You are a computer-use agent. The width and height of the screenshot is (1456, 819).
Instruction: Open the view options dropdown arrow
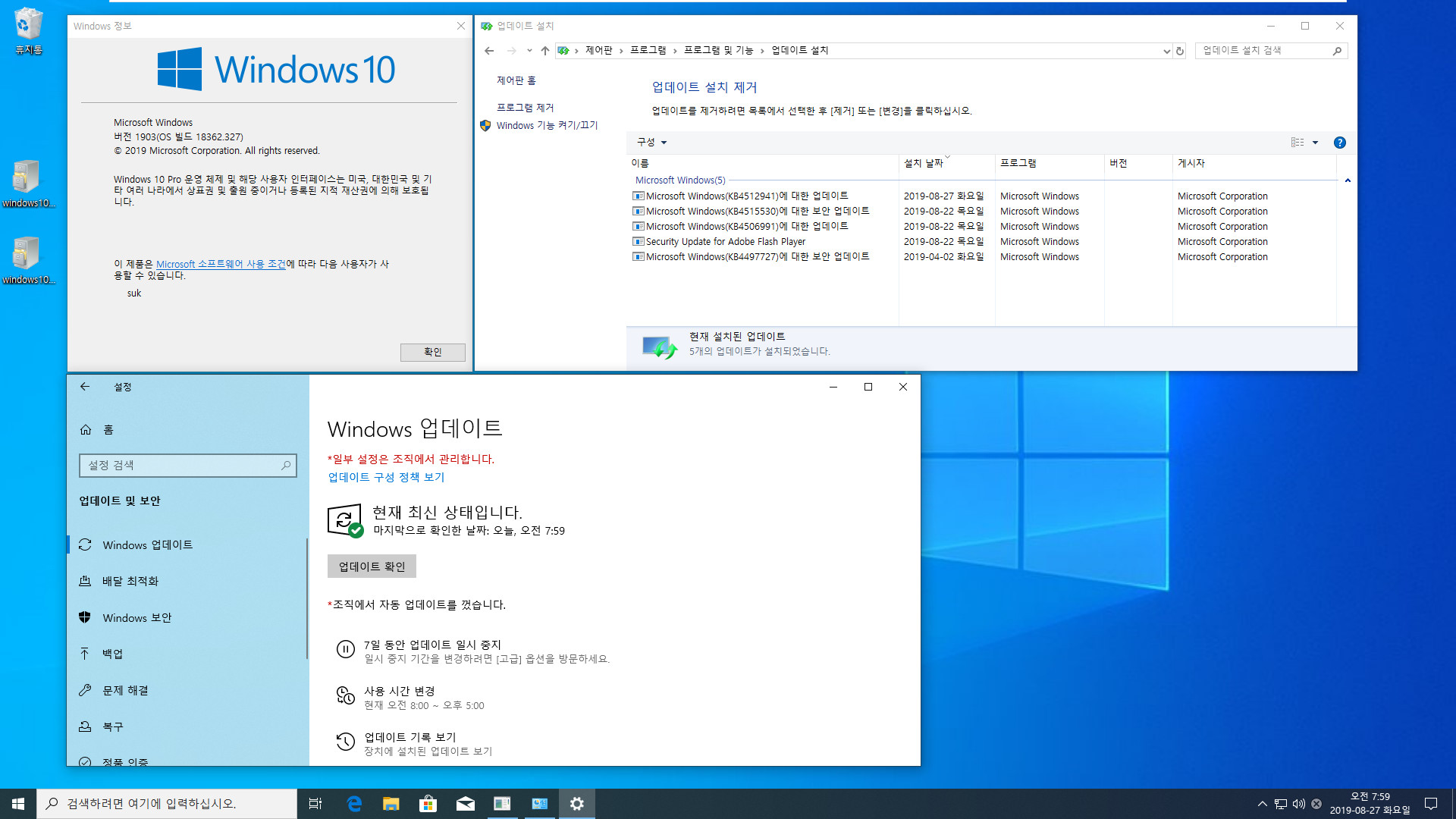[x=1316, y=143]
